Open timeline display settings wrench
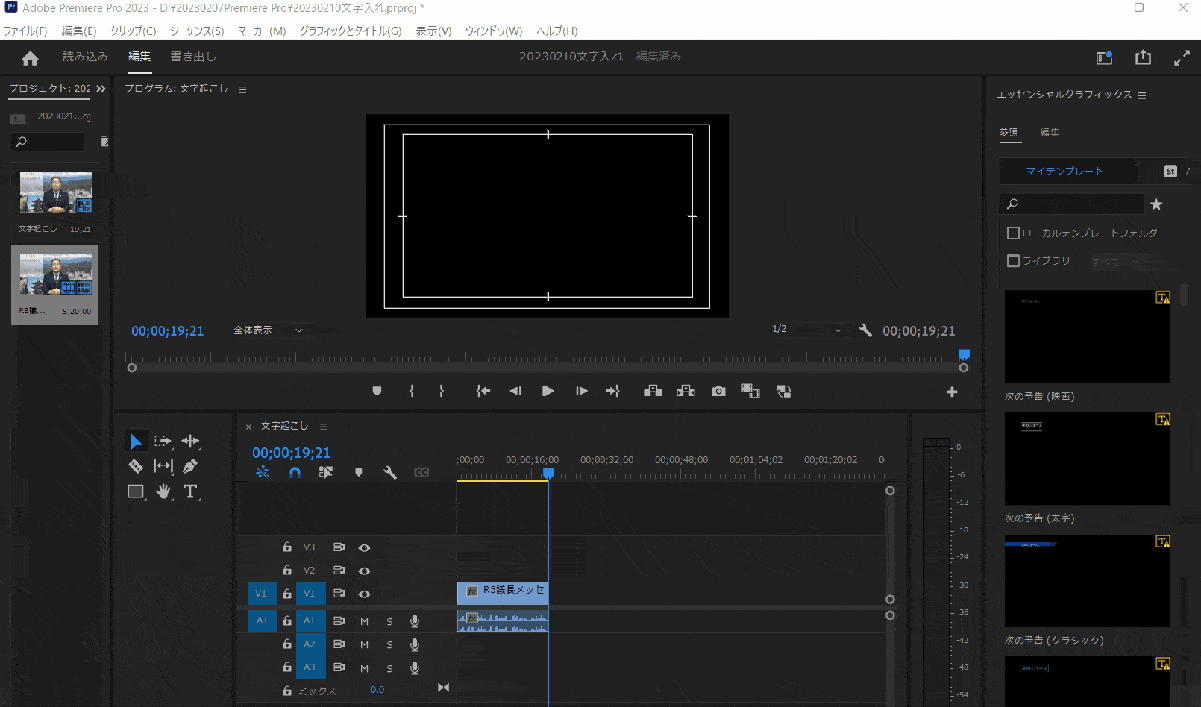 [390, 472]
